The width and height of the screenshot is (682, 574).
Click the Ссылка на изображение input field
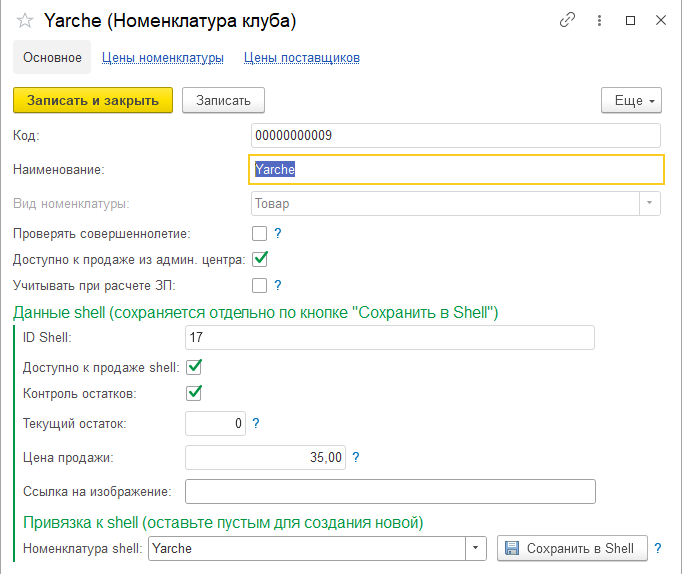coord(390,491)
